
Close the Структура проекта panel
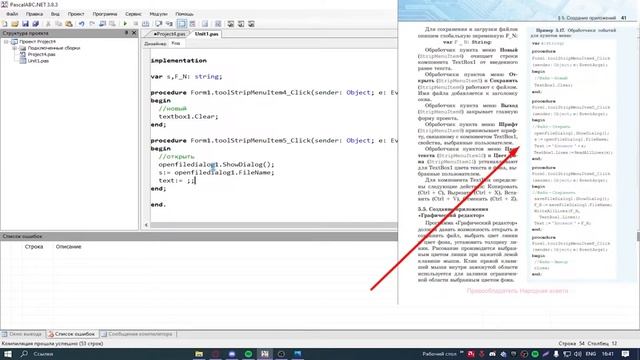(x=134, y=33)
